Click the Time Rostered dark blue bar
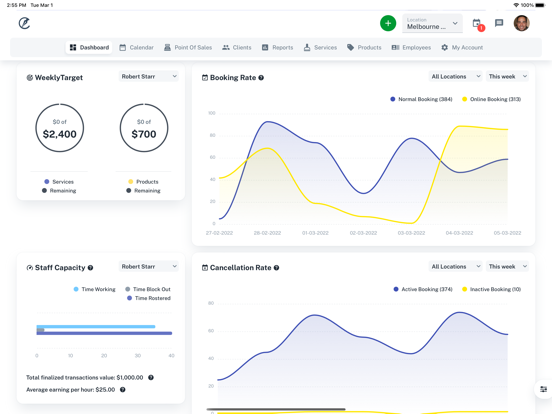The width and height of the screenshot is (552, 414). click(104, 333)
